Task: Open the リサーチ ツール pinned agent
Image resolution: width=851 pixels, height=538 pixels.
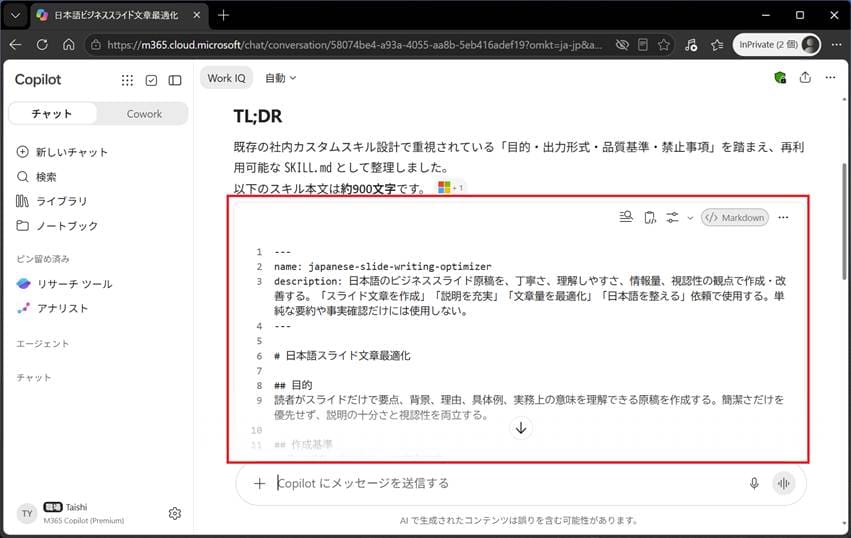Action: click(65, 284)
